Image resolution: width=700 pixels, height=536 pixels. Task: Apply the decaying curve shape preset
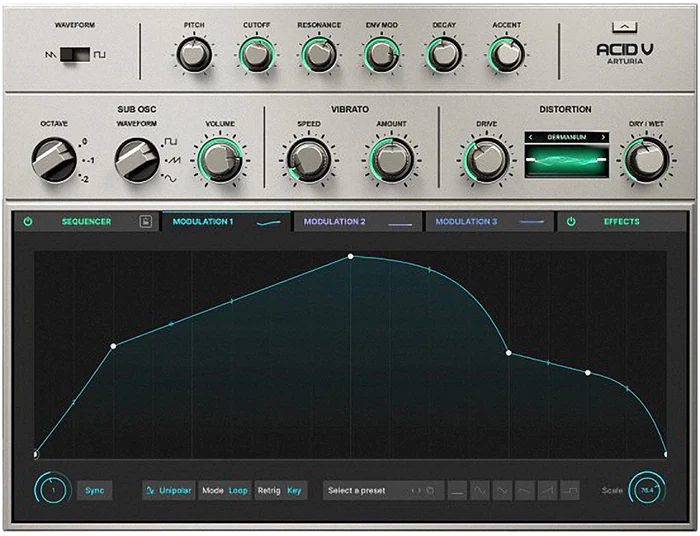pyautogui.click(x=525, y=490)
